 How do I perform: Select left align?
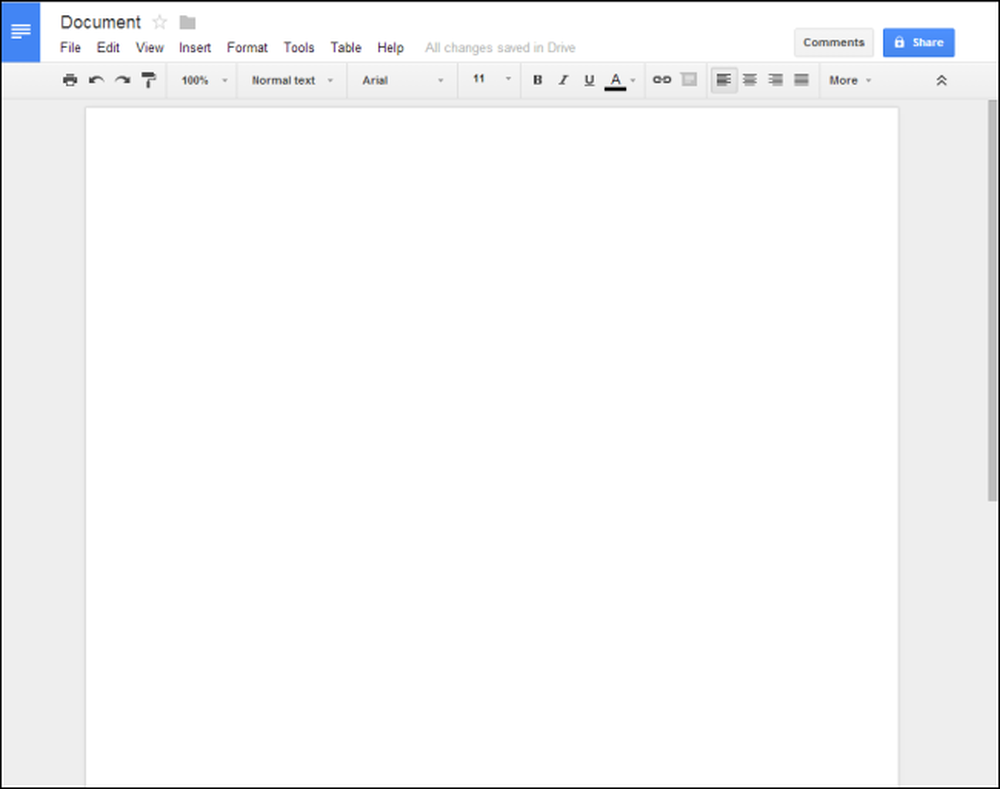[724, 80]
